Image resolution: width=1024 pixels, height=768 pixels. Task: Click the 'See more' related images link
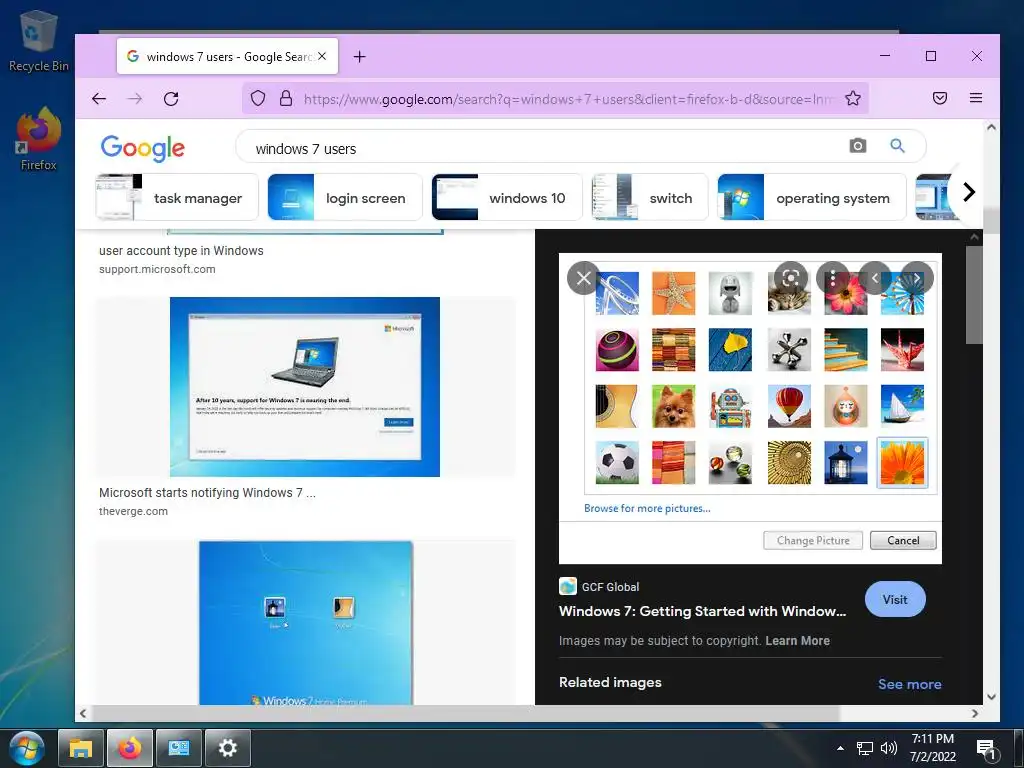click(909, 684)
